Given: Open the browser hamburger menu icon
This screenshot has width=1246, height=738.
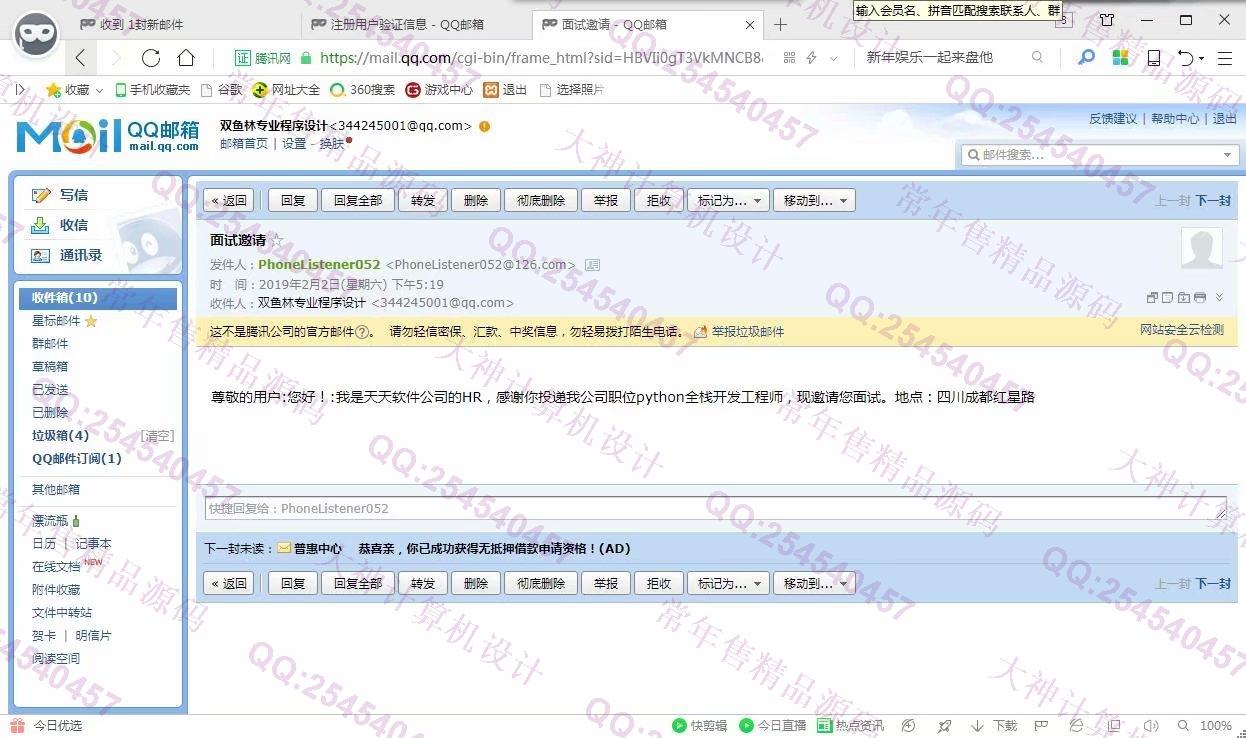Looking at the screenshot, I should click(1225, 58).
